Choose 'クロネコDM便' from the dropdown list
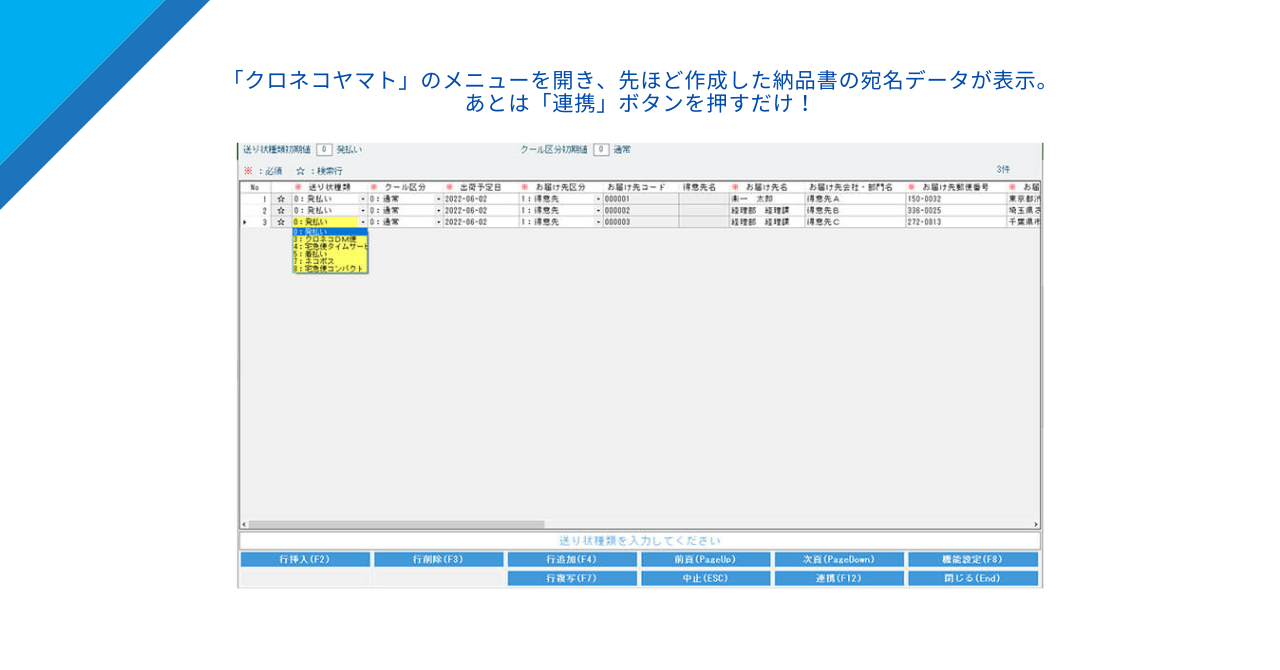This screenshot has height=670, width=1280. (x=330, y=239)
